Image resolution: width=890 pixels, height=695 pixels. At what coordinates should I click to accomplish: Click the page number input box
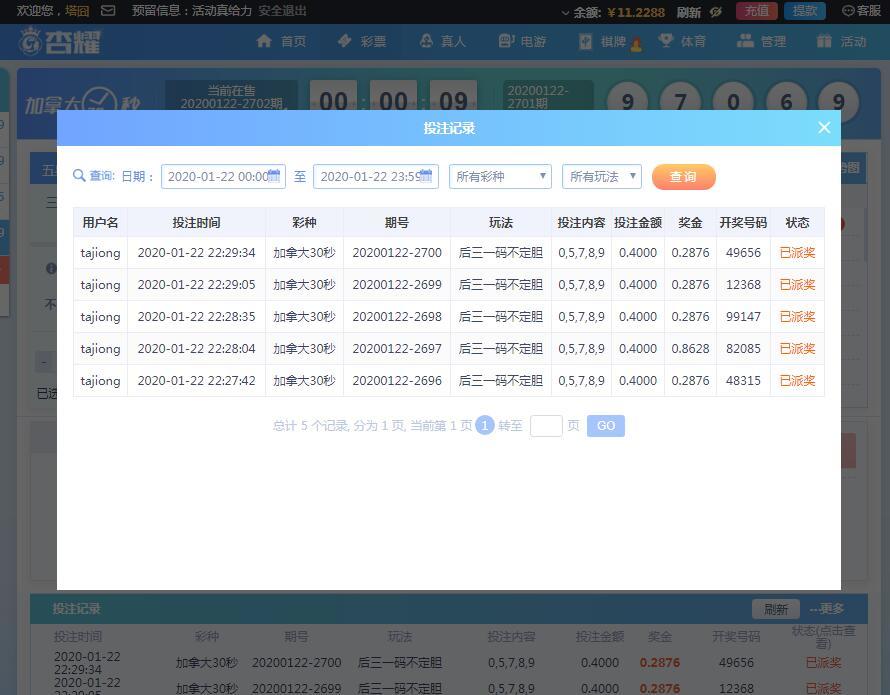click(546, 426)
